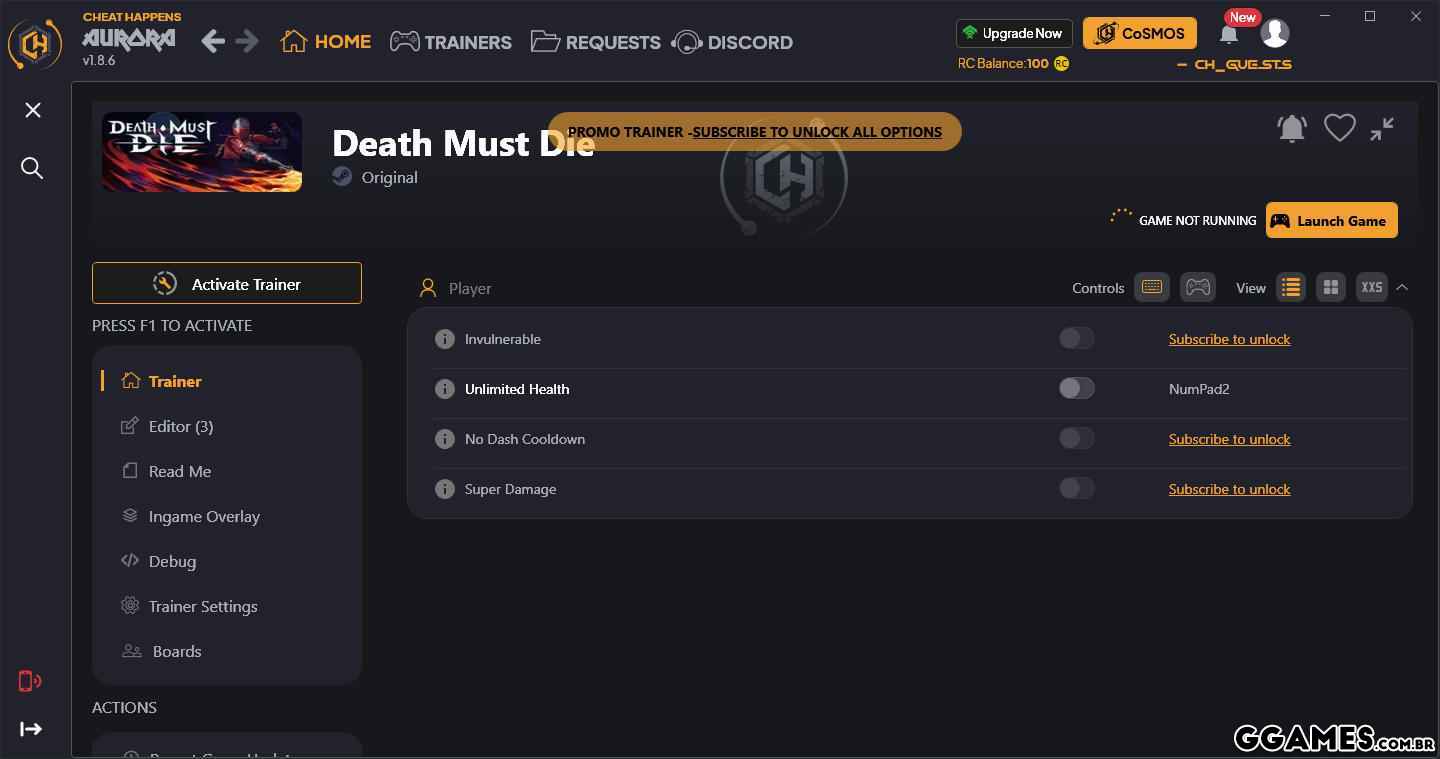
Task: Collapse trainer view with shrink arrows icon
Action: click(x=1382, y=128)
